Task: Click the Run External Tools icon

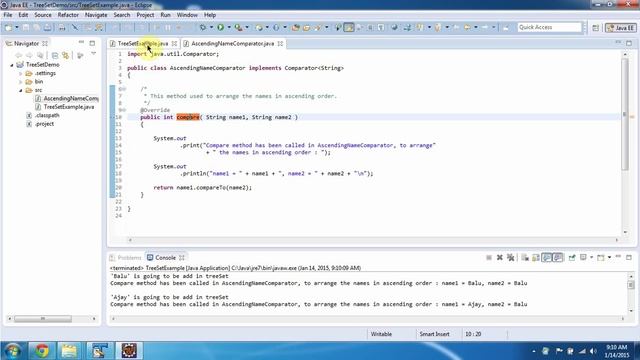Action: (x=238, y=27)
